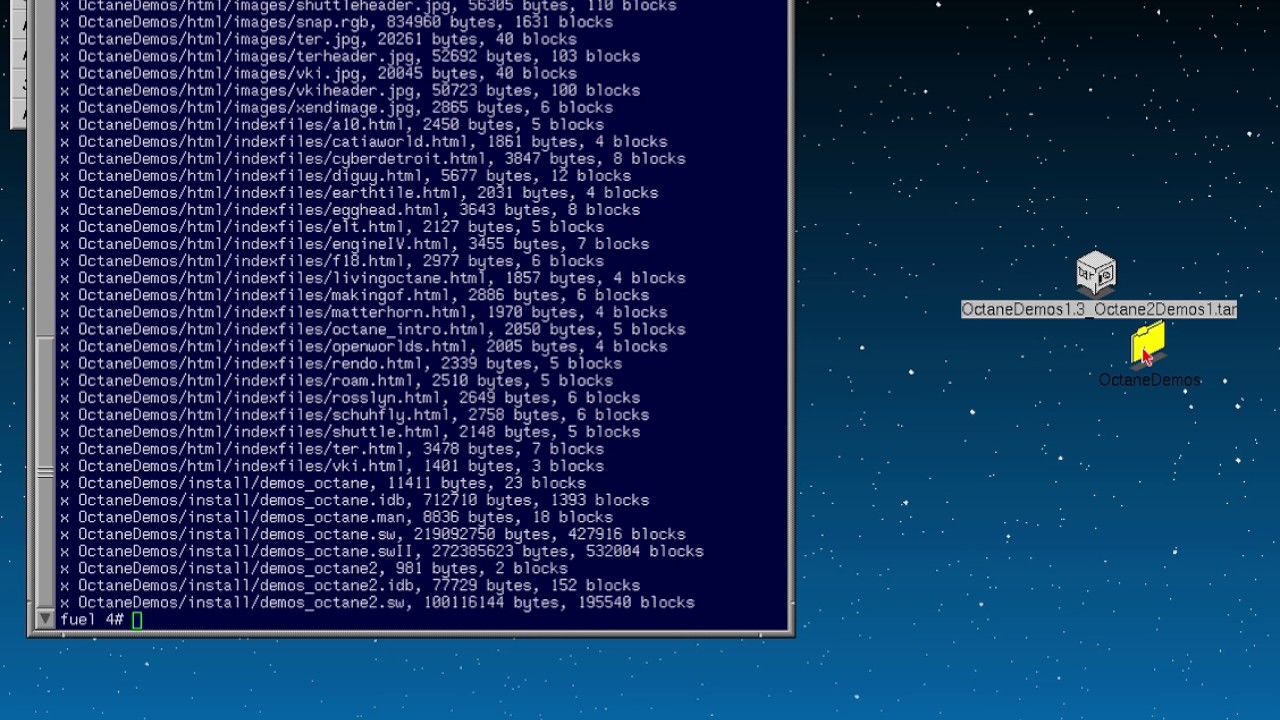Click the indexfiles/matterhorn.html line
The width and height of the screenshot is (1280, 720).
(363, 314)
